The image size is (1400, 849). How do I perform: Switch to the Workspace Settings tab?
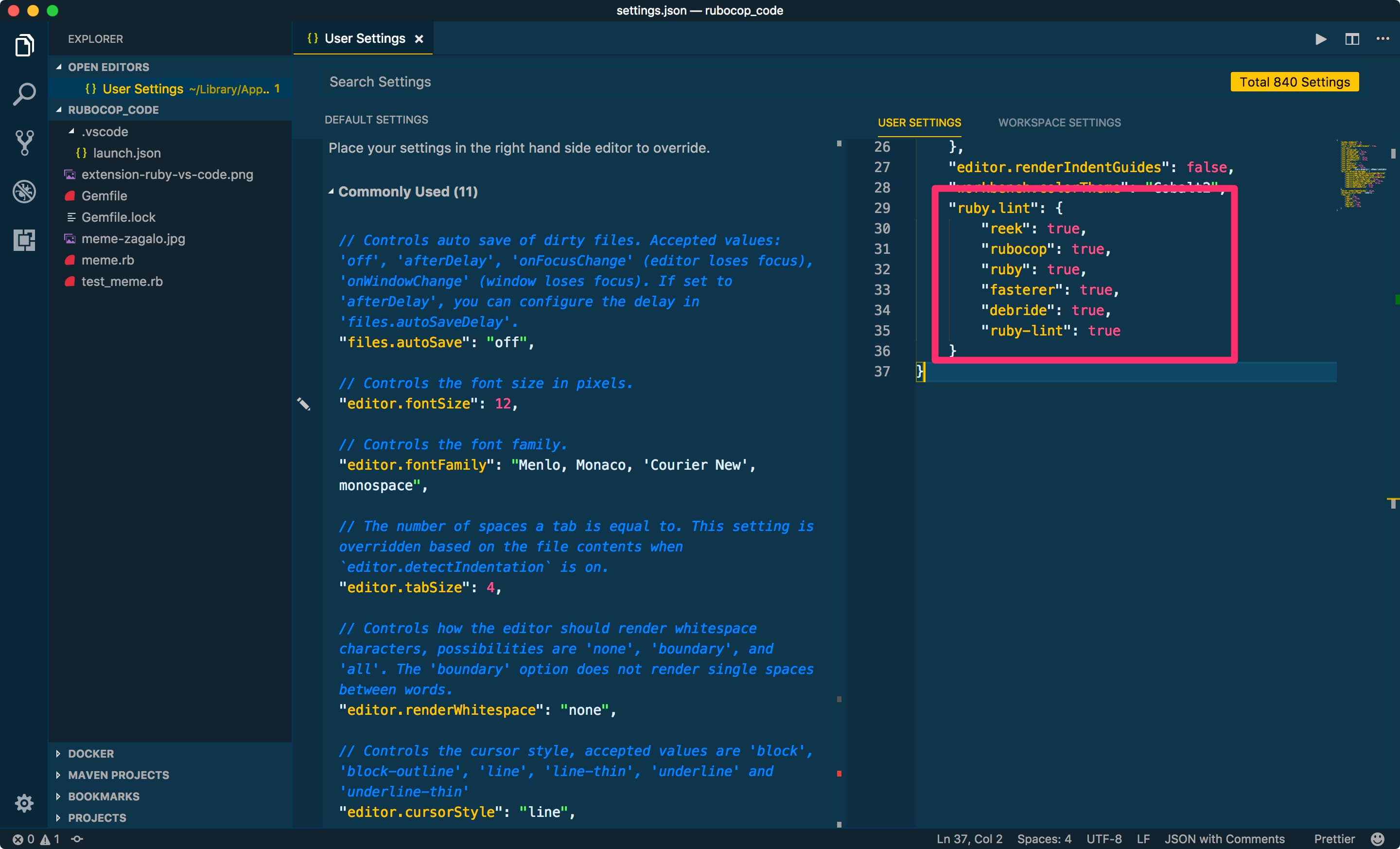point(1059,123)
